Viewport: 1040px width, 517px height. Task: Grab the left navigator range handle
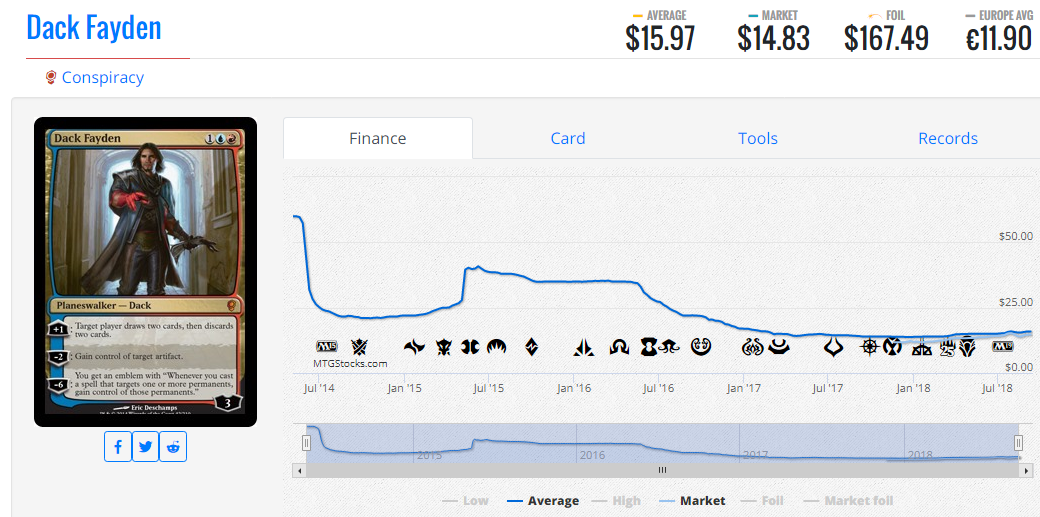coord(306,443)
